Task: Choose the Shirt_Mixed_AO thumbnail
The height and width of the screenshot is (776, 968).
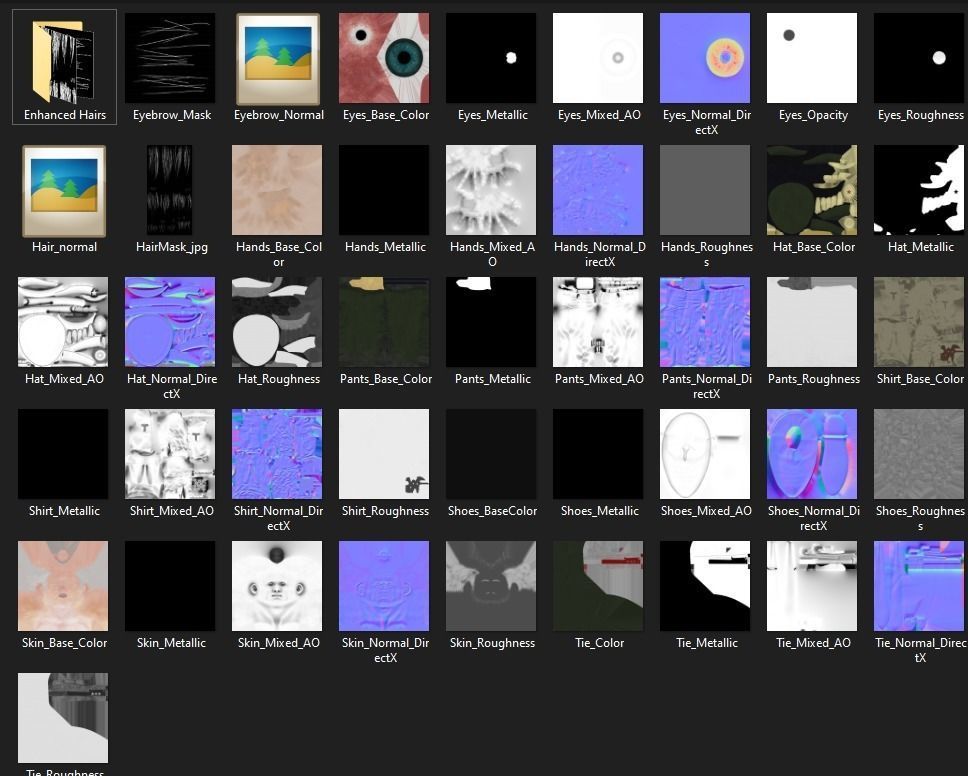Action: point(170,454)
